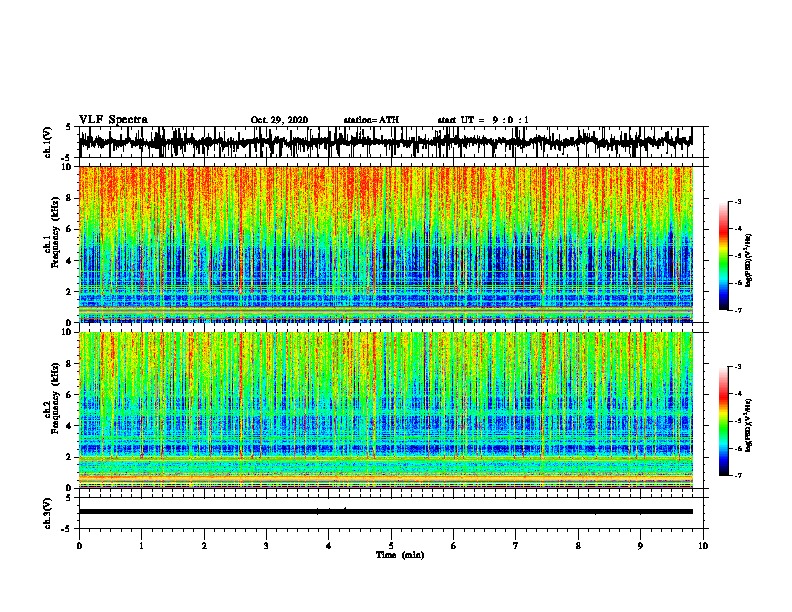This screenshot has width=792, height=612.
Task: Click inside the ch.1 spectrogram panel
Action: (386, 244)
